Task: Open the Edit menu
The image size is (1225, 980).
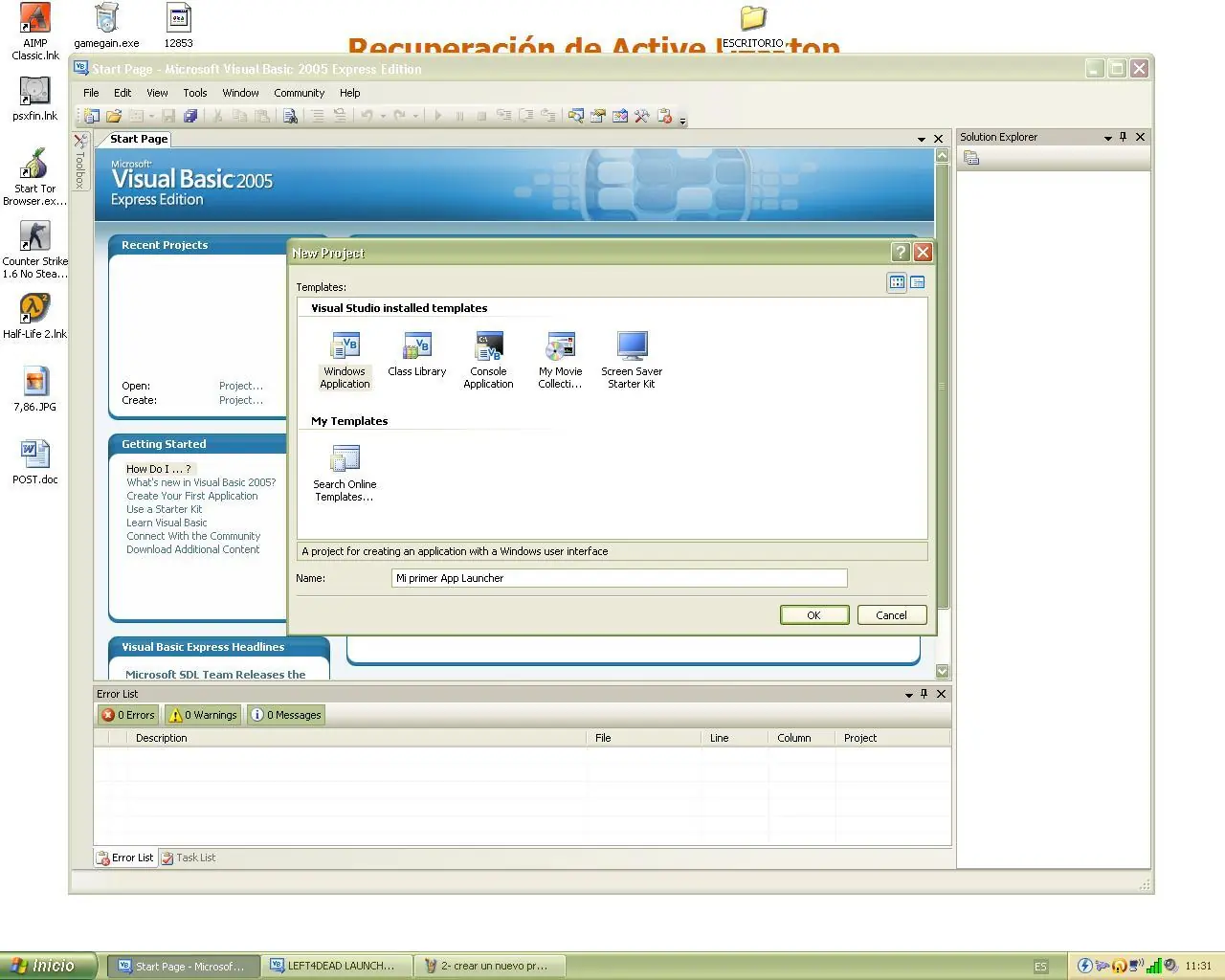Action: [122, 93]
